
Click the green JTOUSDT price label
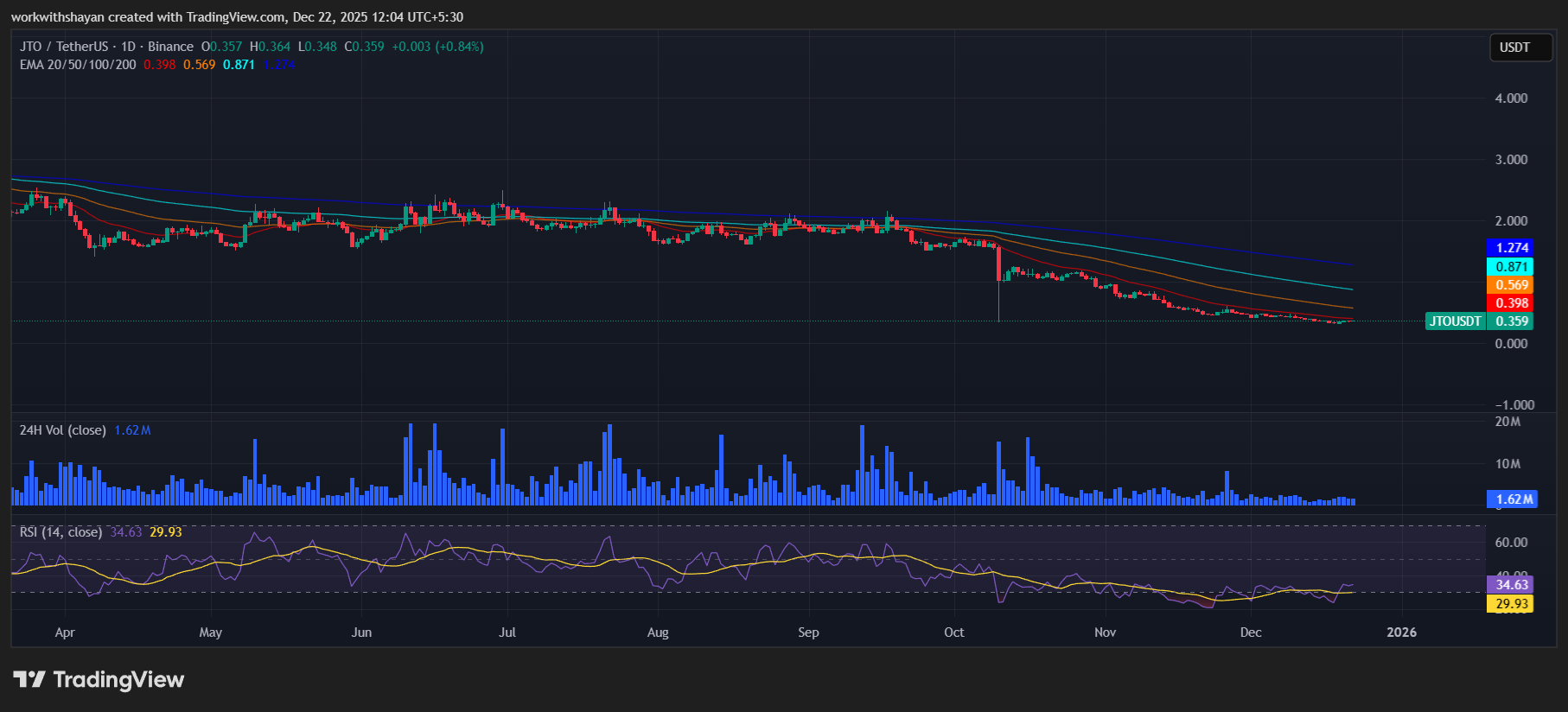tap(1455, 321)
